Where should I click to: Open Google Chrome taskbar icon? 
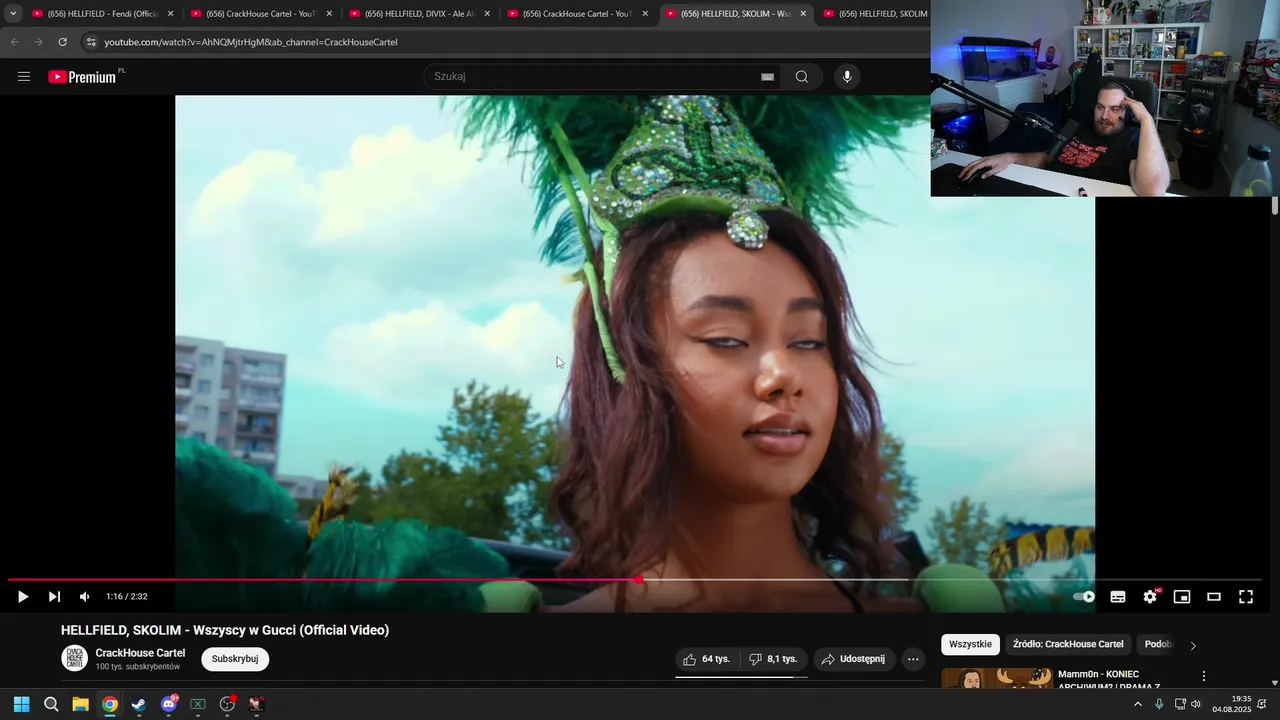tap(110, 704)
